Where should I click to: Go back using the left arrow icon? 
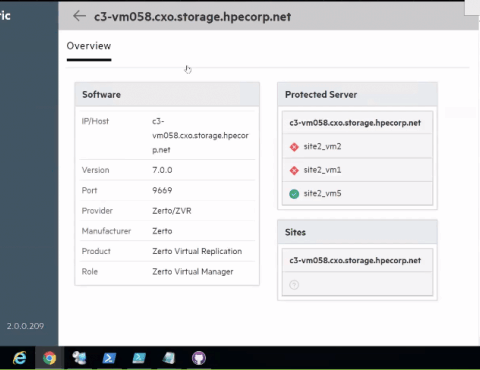point(79,16)
